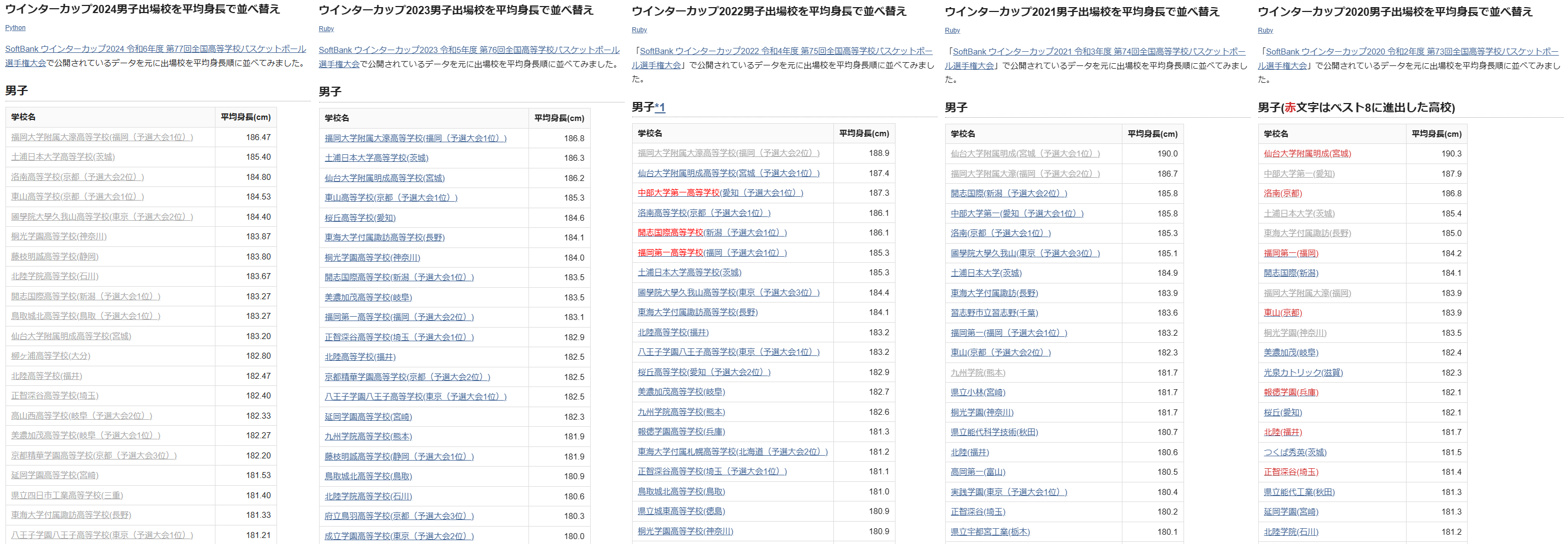Open the 実践学園(東京) school link

(1008, 492)
